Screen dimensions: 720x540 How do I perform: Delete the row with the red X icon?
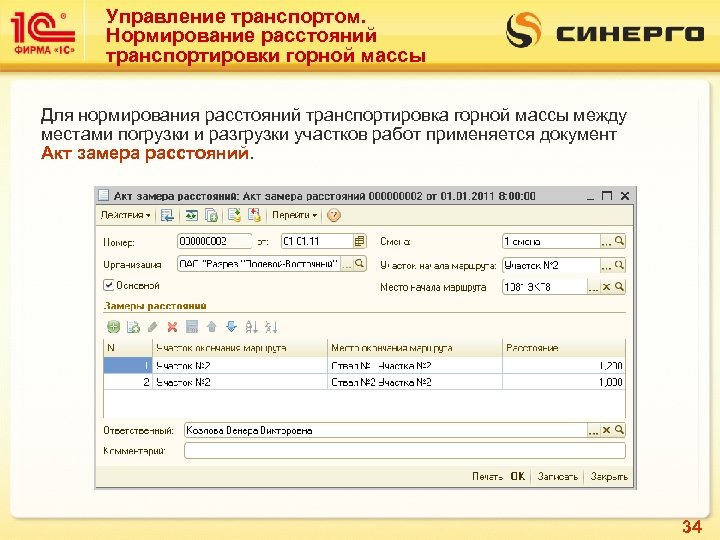click(x=172, y=327)
